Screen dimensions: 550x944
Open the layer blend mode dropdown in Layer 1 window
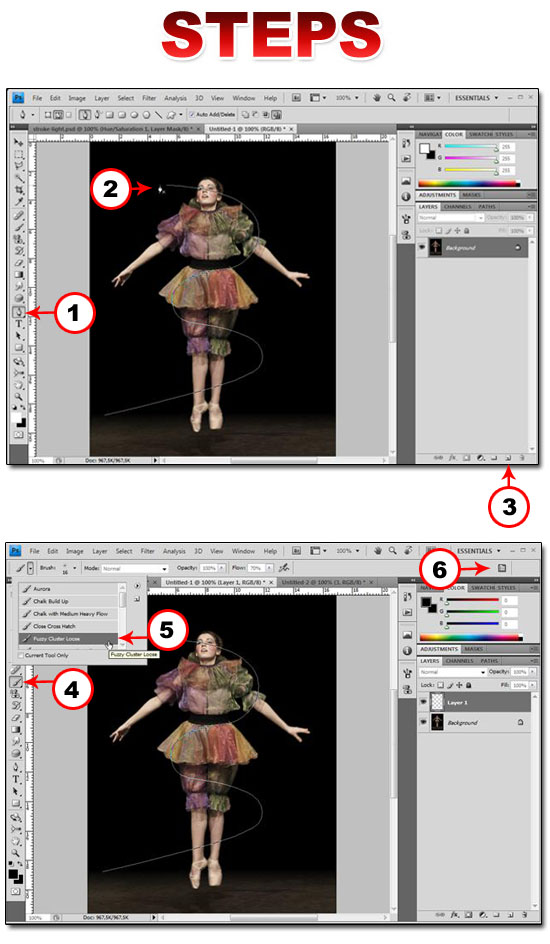click(x=453, y=672)
